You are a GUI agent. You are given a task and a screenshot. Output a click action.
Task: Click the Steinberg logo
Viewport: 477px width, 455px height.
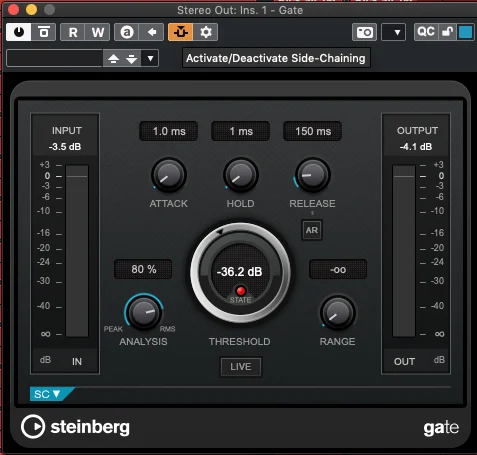click(75, 427)
